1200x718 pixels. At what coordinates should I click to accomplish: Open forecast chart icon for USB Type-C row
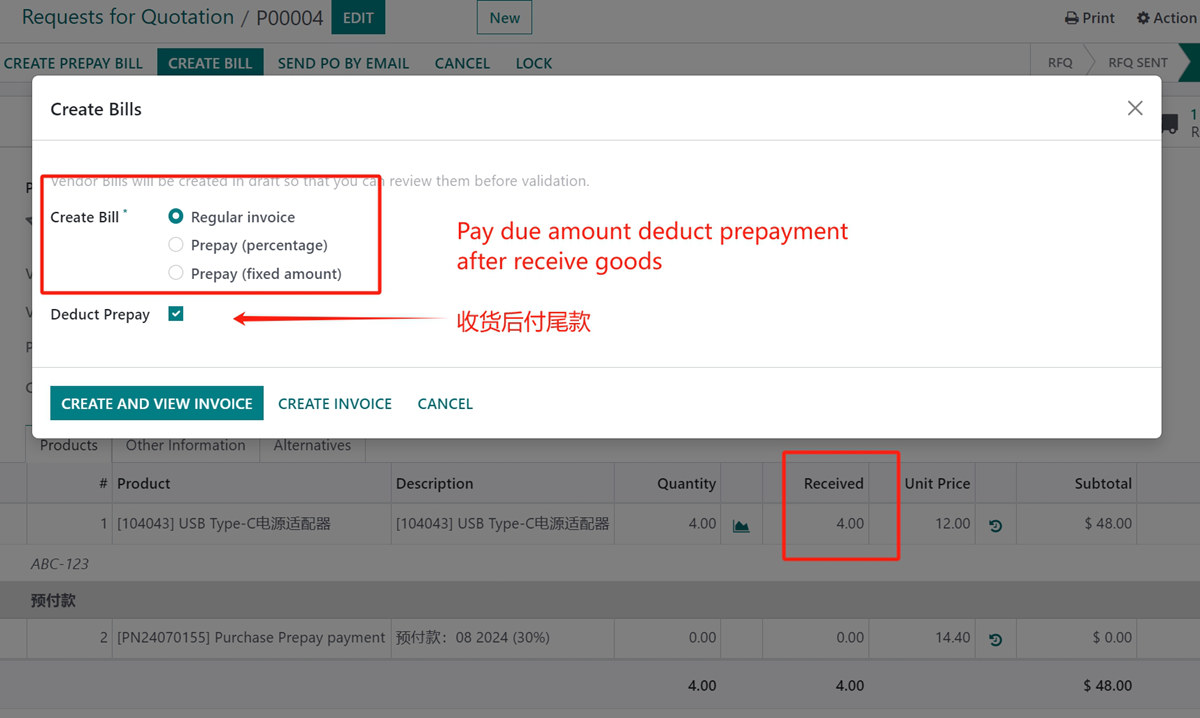pyautogui.click(x=741, y=525)
